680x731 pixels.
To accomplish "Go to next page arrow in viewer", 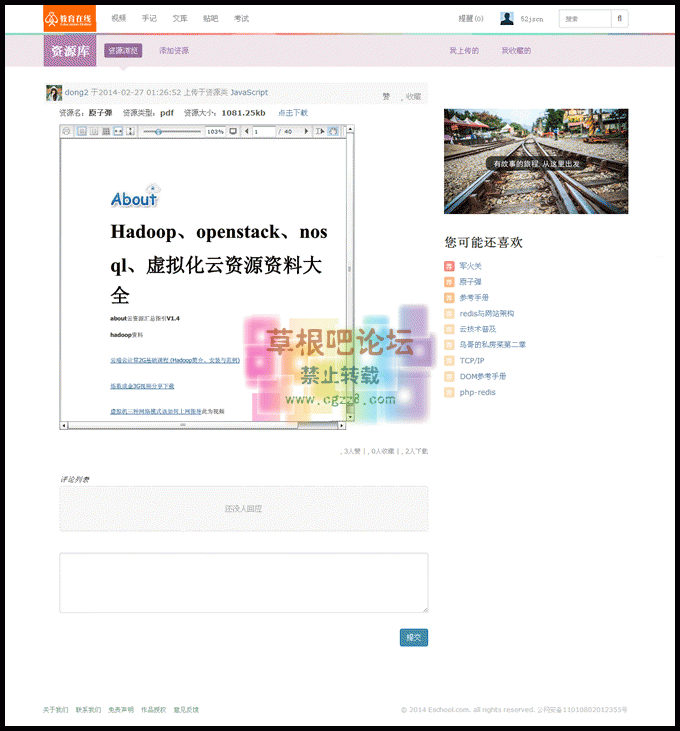I will tap(306, 131).
